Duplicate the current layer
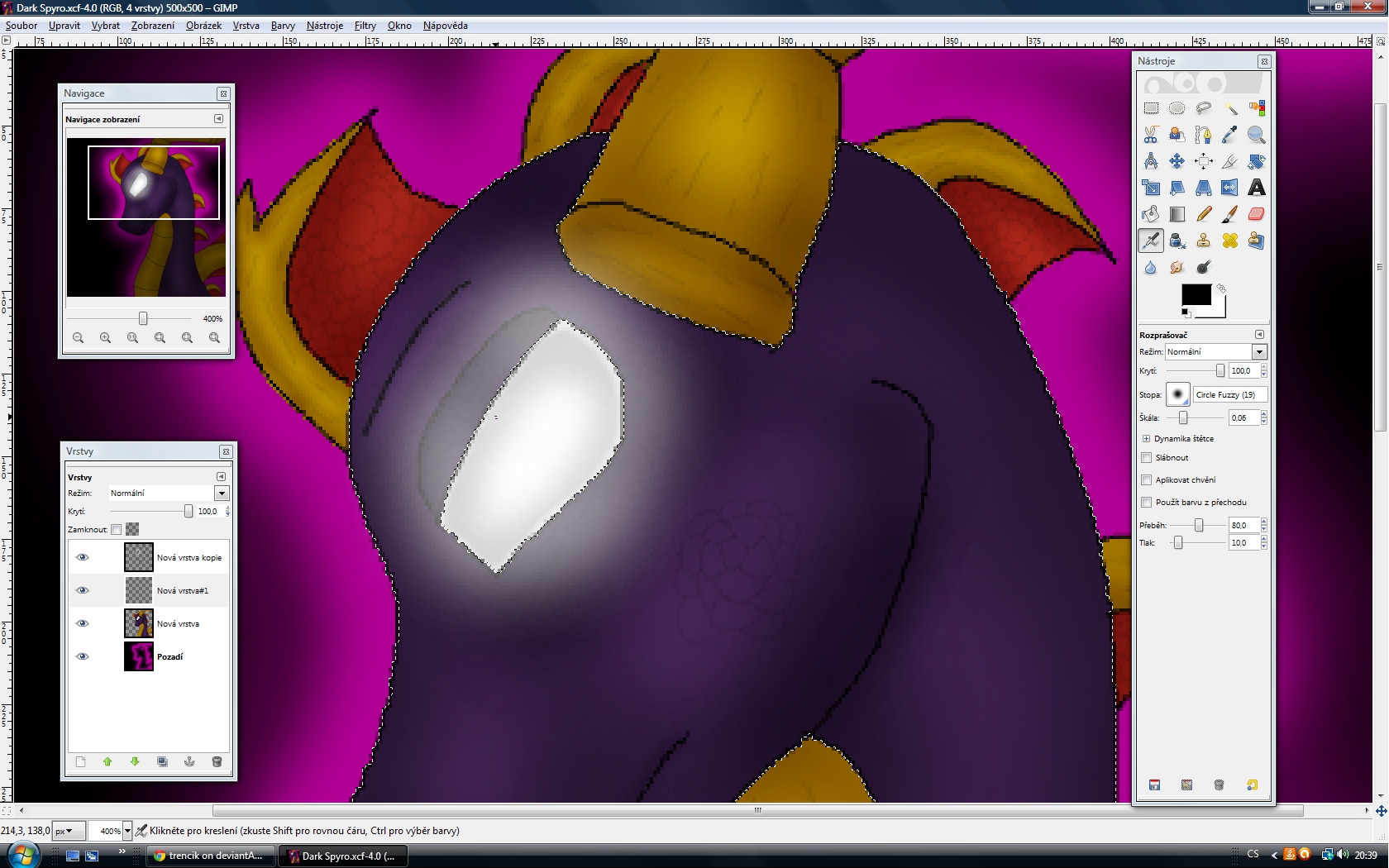This screenshot has height=868, width=1389. 162,762
